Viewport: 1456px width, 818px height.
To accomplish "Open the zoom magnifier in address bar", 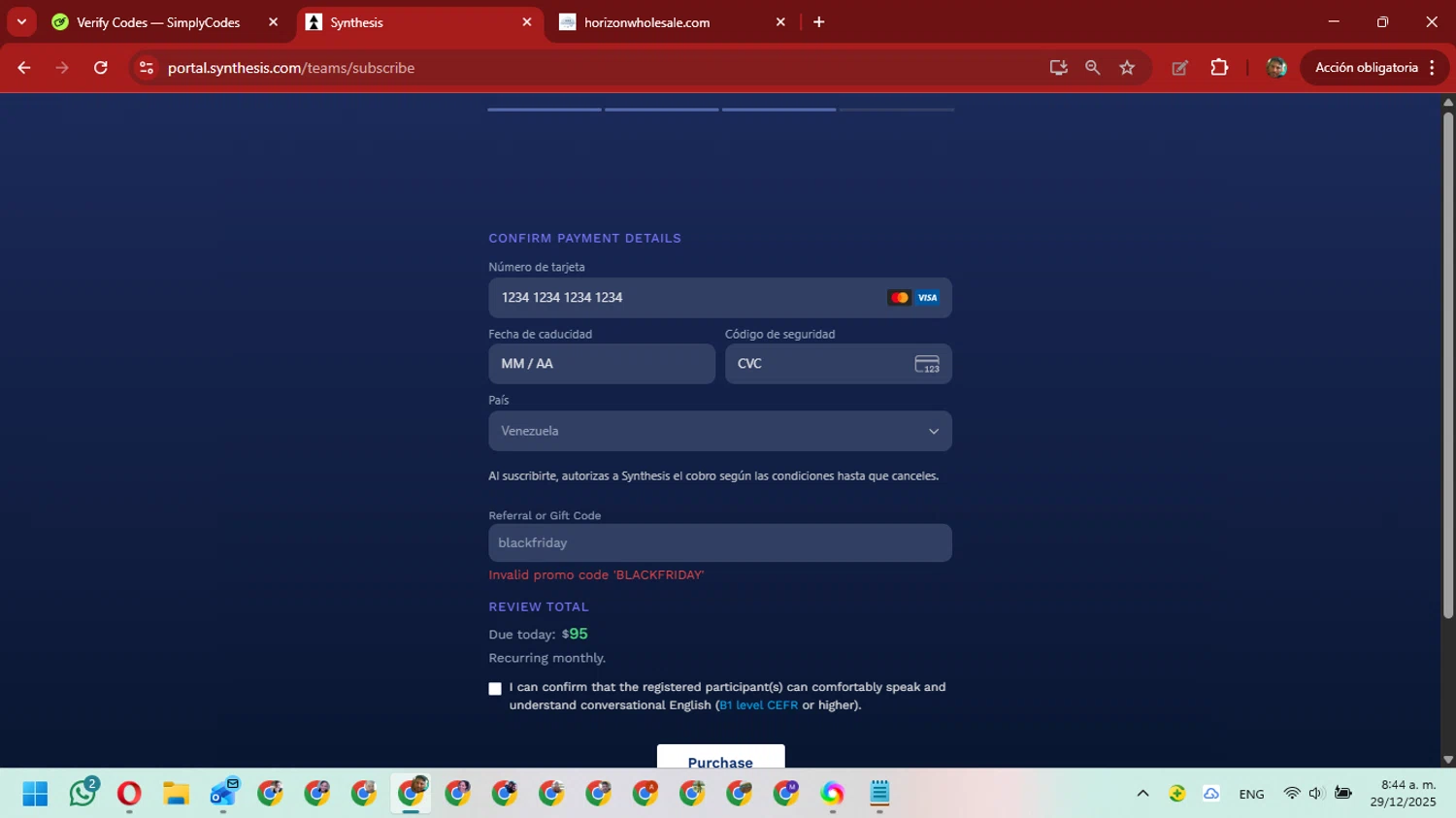I will pos(1093,68).
